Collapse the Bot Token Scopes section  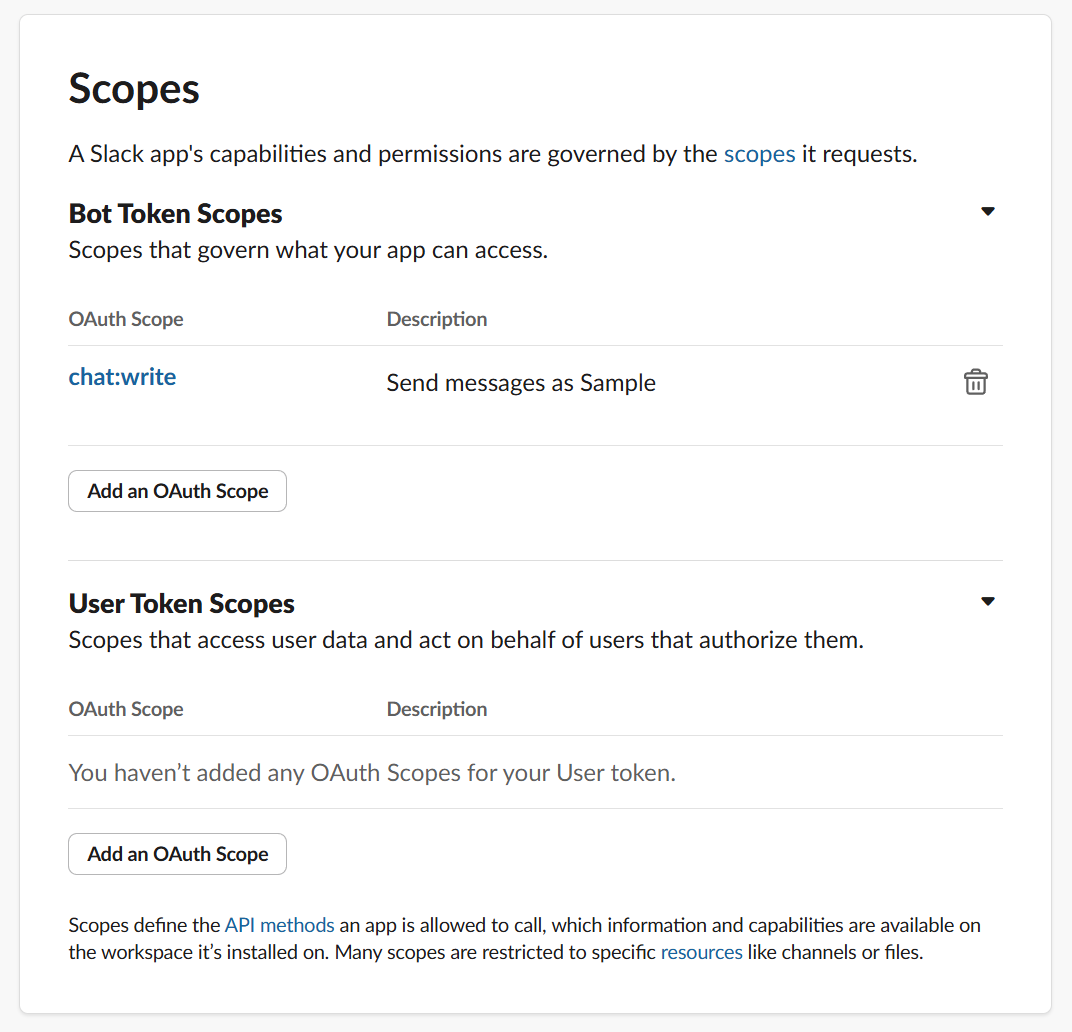click(988, 211)
